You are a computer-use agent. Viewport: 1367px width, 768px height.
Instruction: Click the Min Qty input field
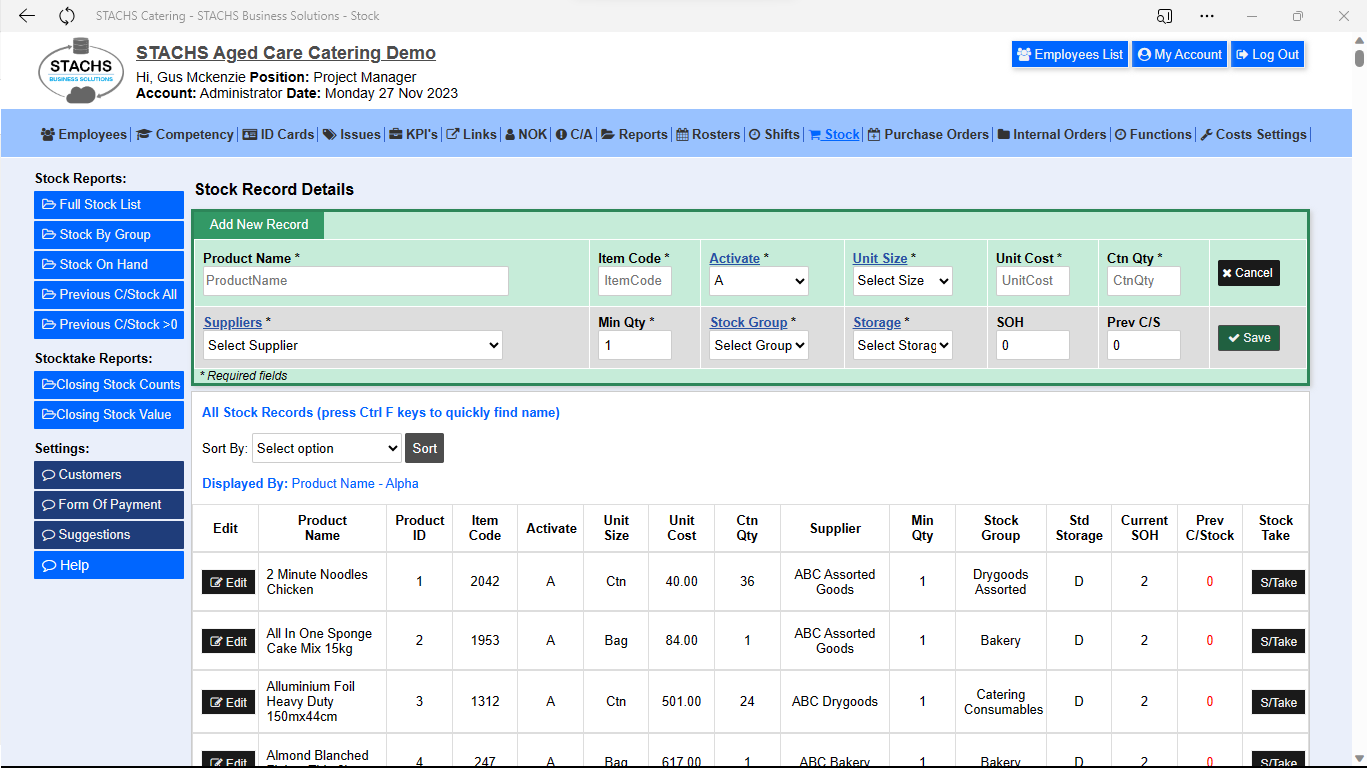635,346
